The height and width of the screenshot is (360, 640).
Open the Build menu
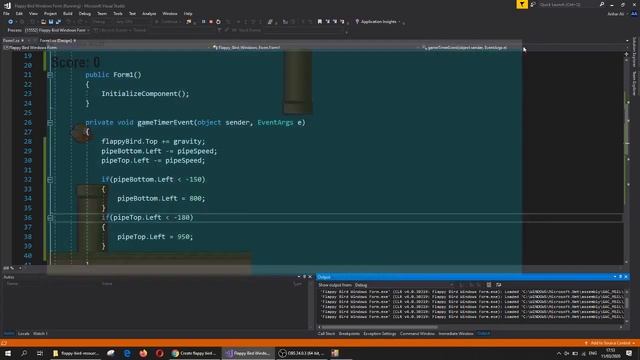click(67, 13)
